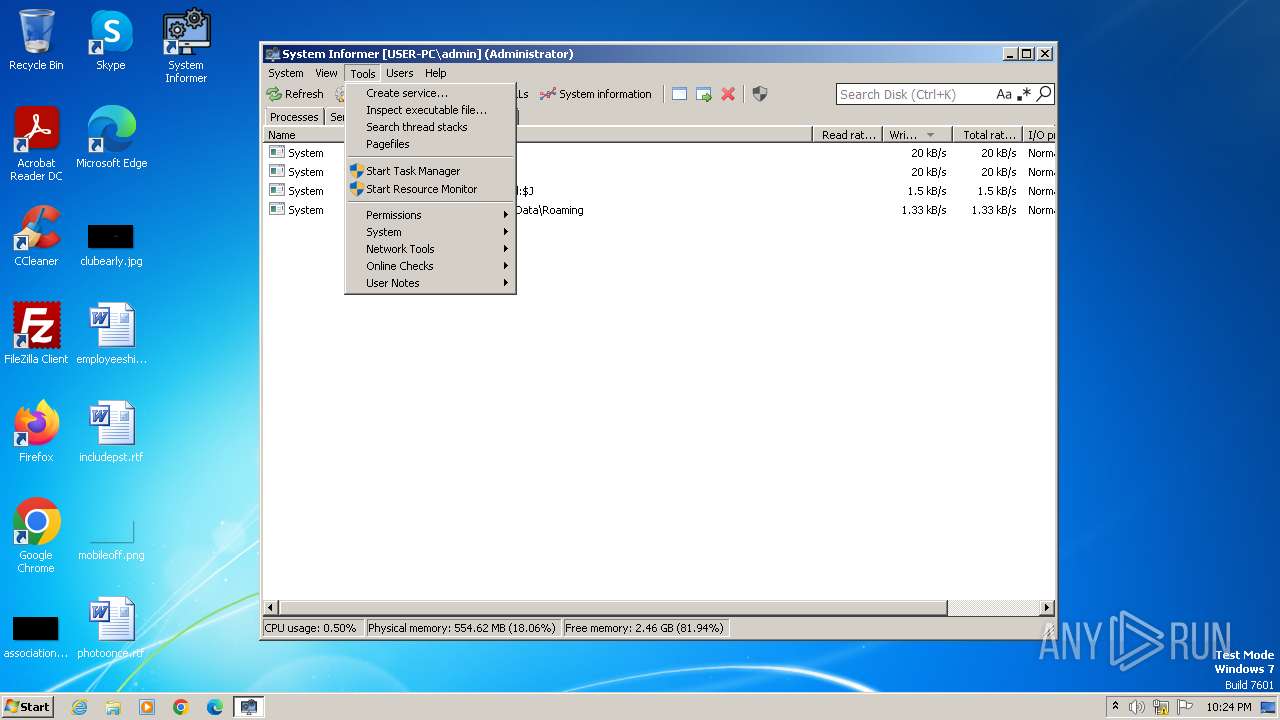Viewport: 1280px width, 720px height.
Task: Close the Tools menu by clicking Tools
Action: coord(363,73)
